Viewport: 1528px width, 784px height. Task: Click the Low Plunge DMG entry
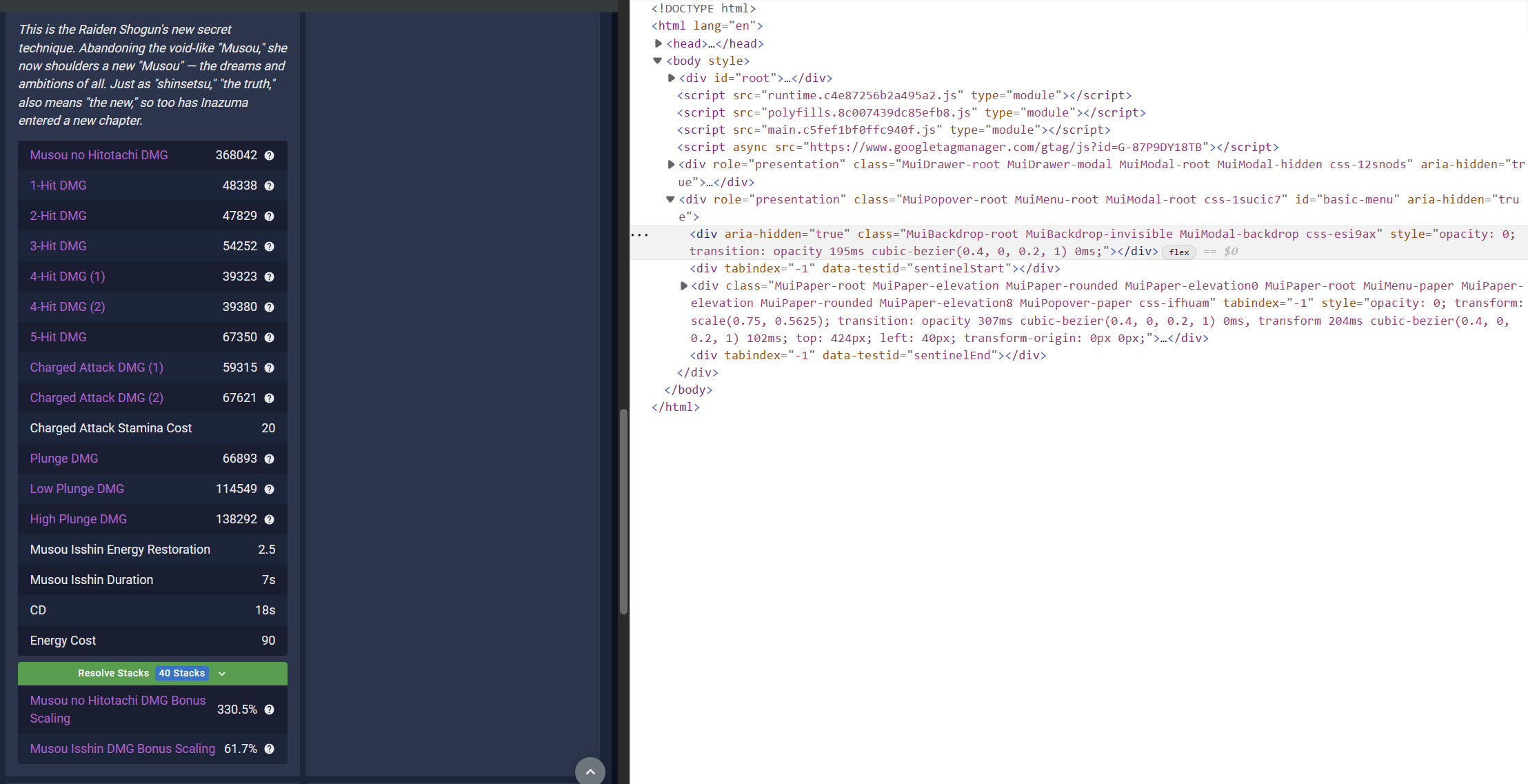click(x=77, y=489)
